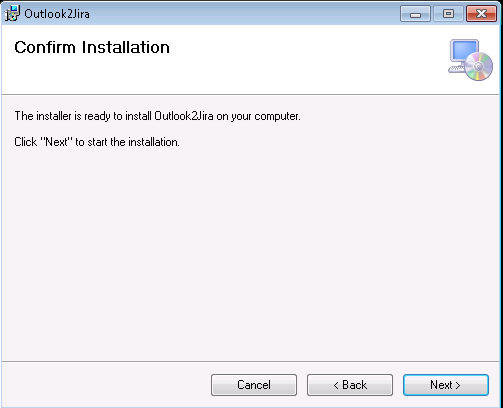This screenshot has width=503, height=408.
Task: Click the Outlook2Jira installer icon in title bar
Action: click(x=12, y=13)
